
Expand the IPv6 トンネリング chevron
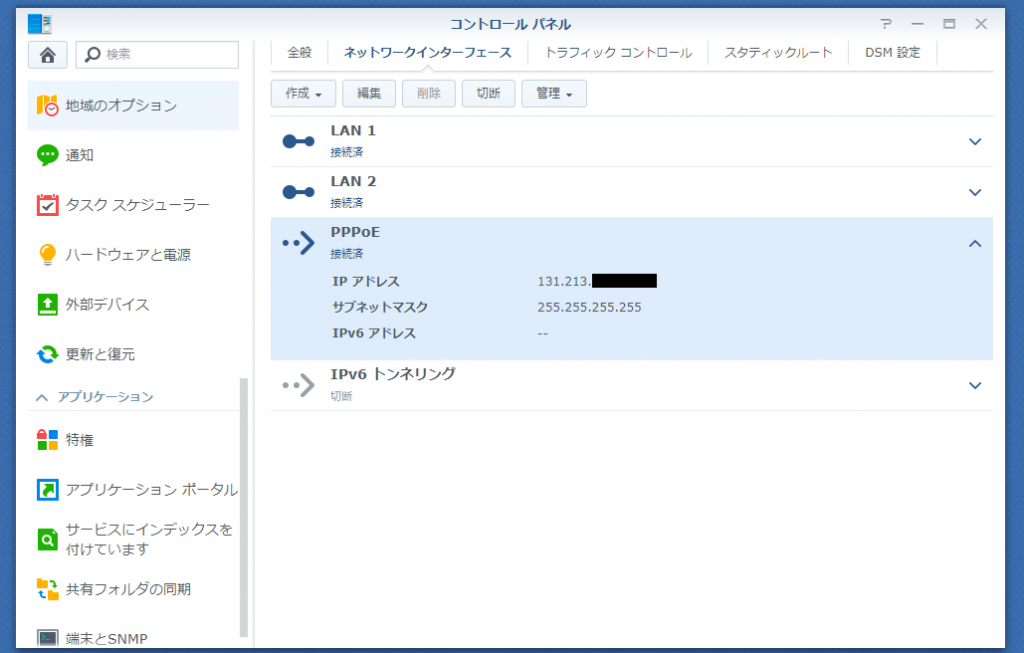(x=975, y=385)
